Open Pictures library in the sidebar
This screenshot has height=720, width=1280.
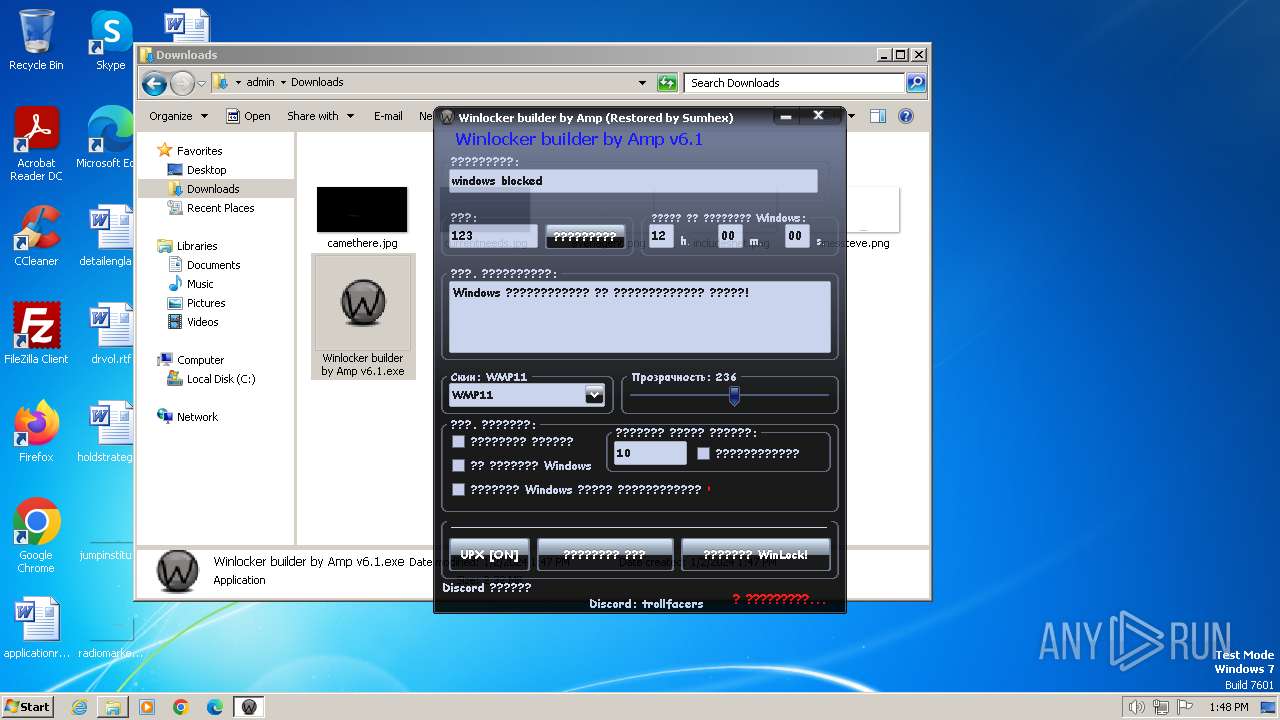(206, 303)
